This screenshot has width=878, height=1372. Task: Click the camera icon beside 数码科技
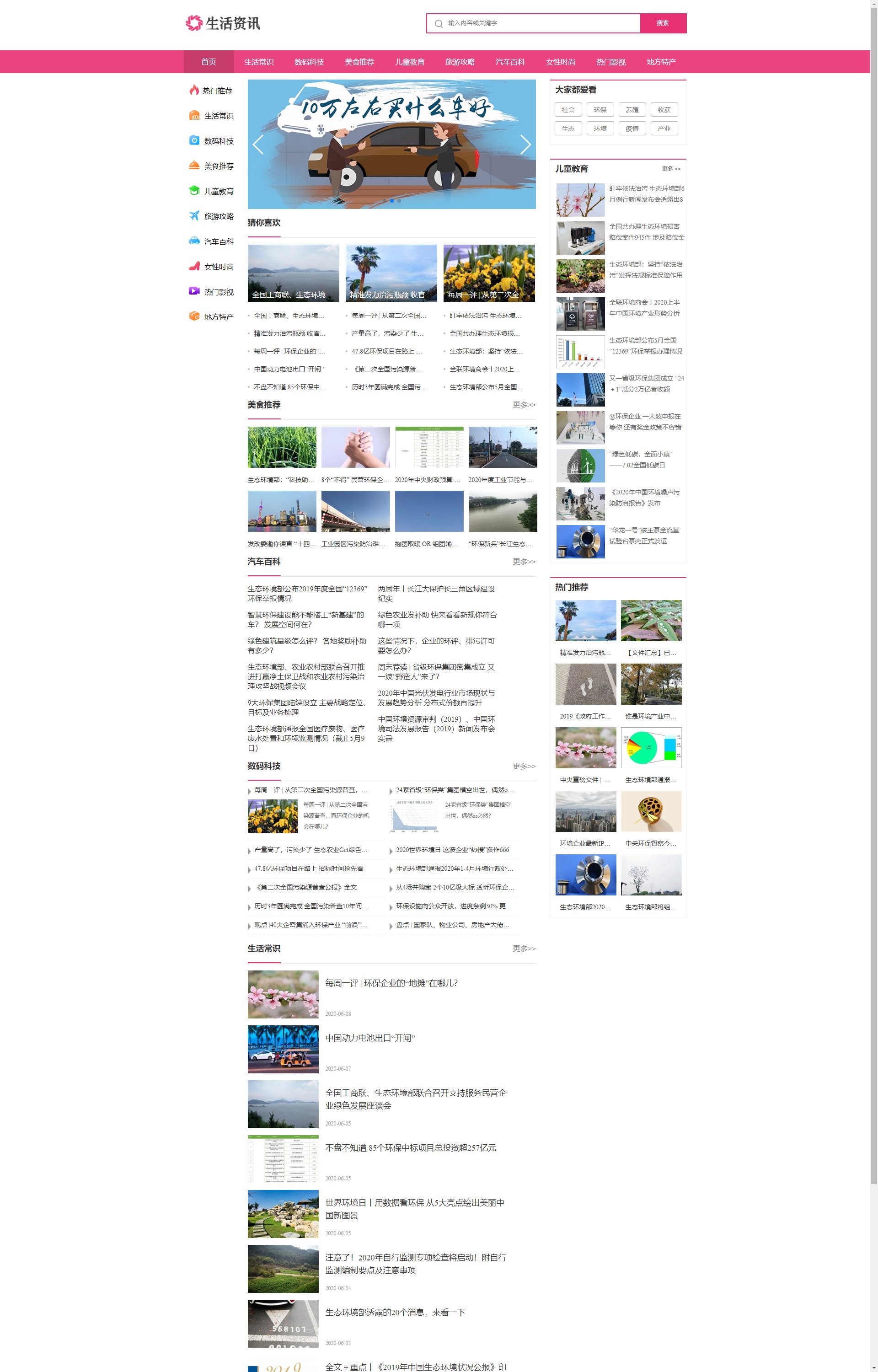coord(194,140)
